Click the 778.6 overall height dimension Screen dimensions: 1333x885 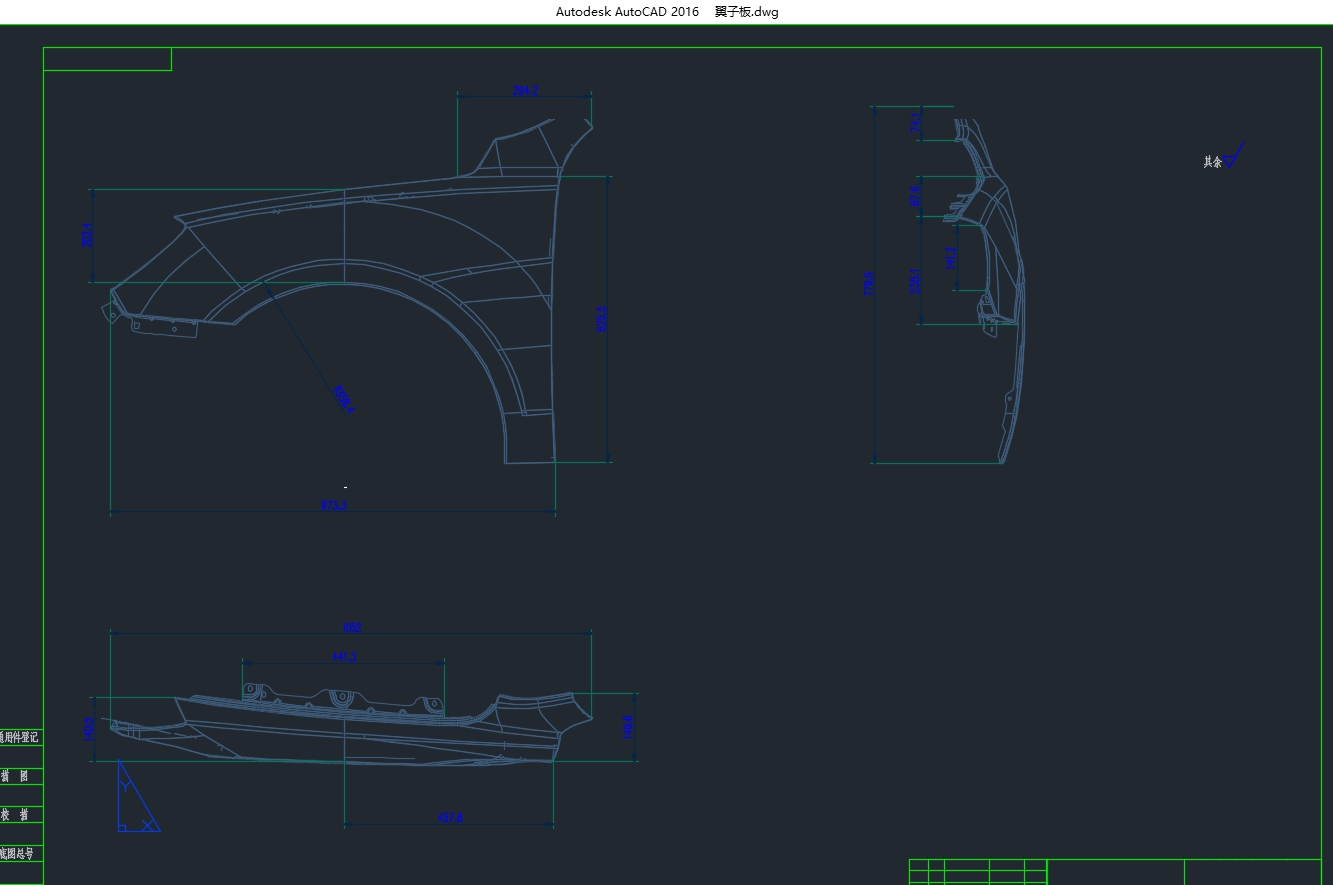pyautogui.click(x=869, y=284)
